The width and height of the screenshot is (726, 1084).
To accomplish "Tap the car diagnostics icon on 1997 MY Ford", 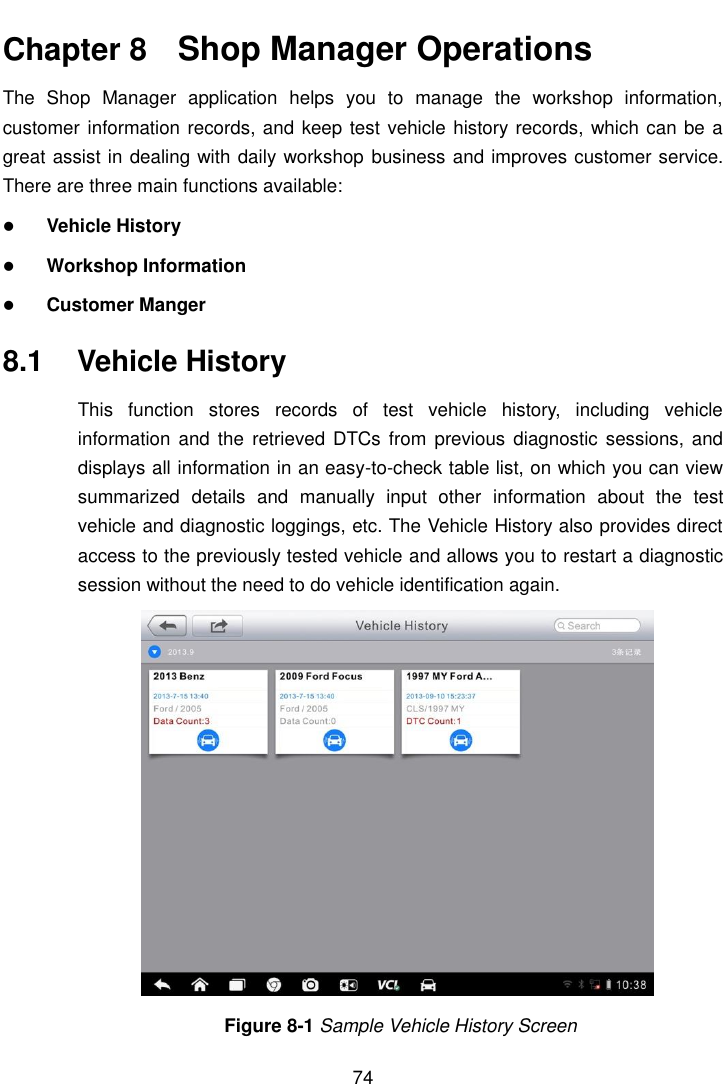I will click(460, 740).
